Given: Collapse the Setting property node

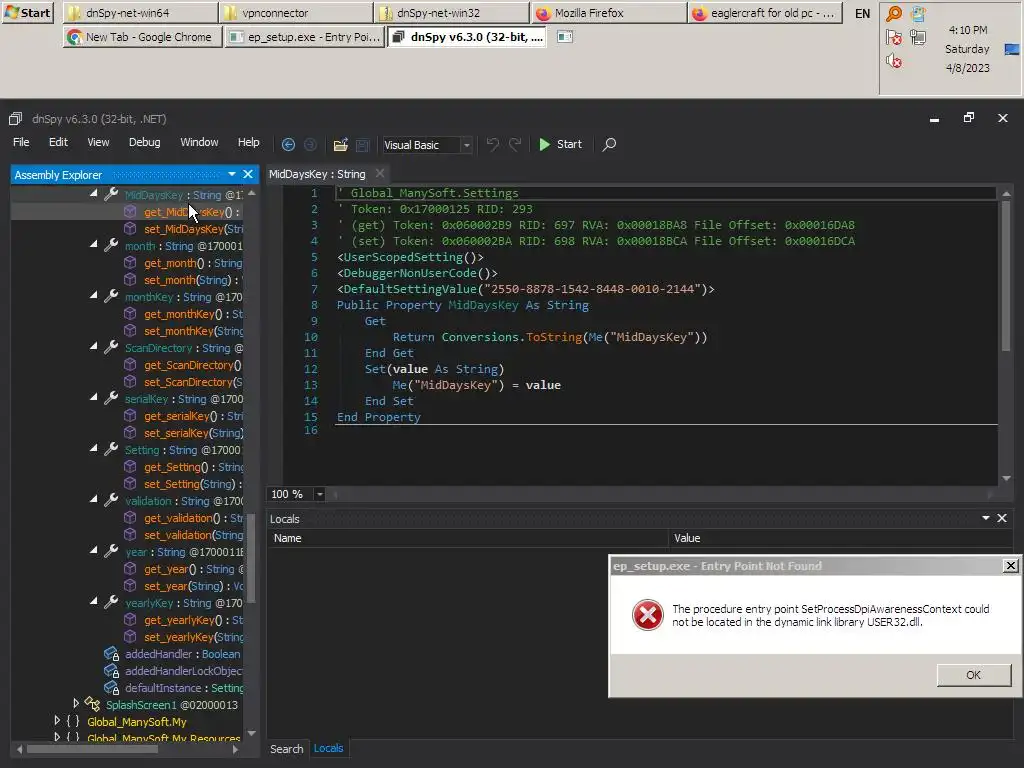Looking at the screenshot, I should (93, 448).
